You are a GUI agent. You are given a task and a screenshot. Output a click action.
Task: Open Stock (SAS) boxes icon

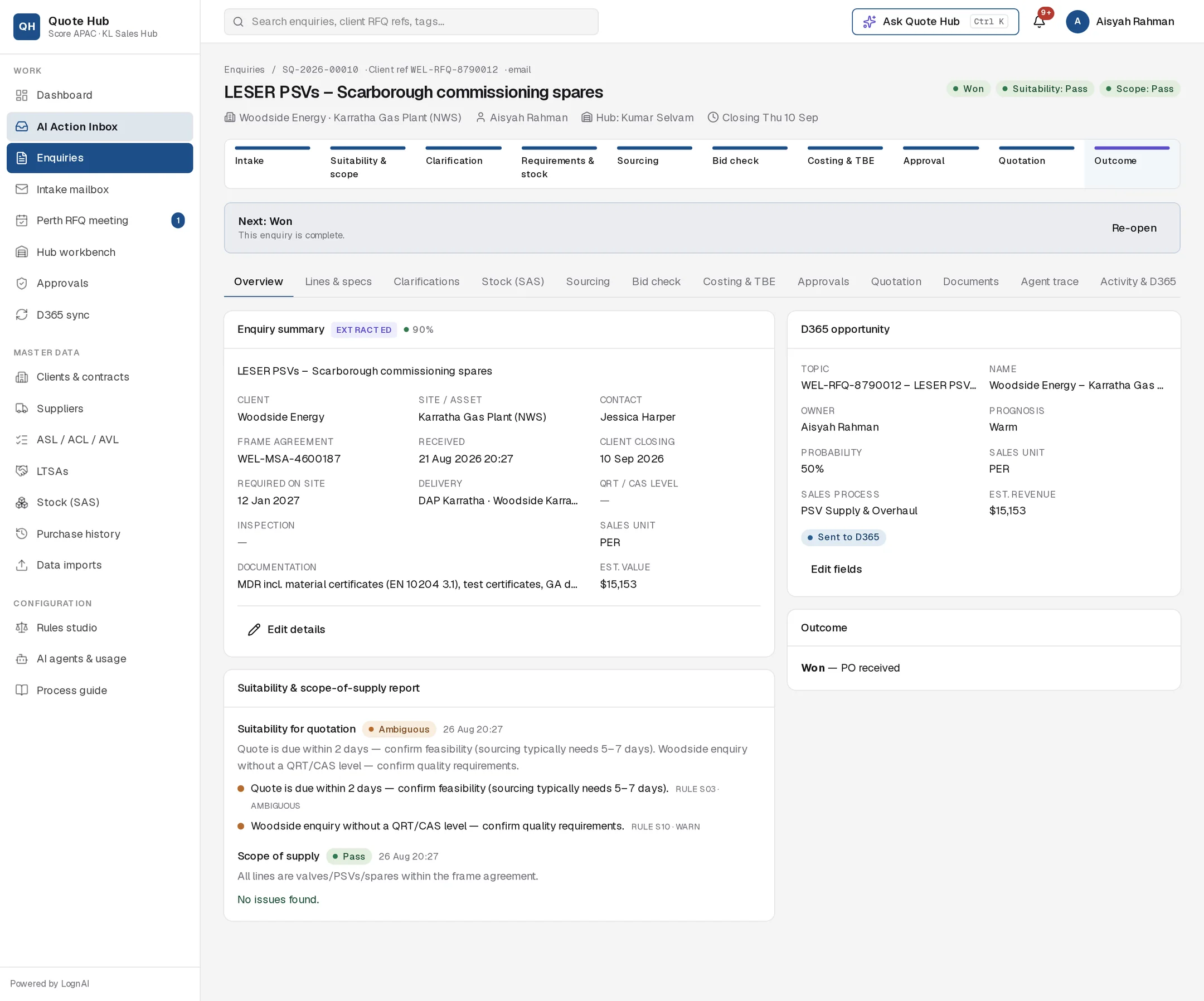22,503
